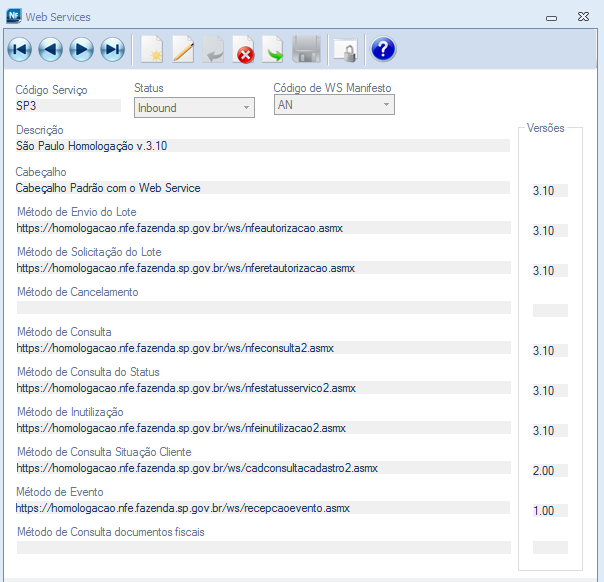Open the Status dropdown showing Inbound
Viewport: 604px width, 582px height.
[194, 107]
